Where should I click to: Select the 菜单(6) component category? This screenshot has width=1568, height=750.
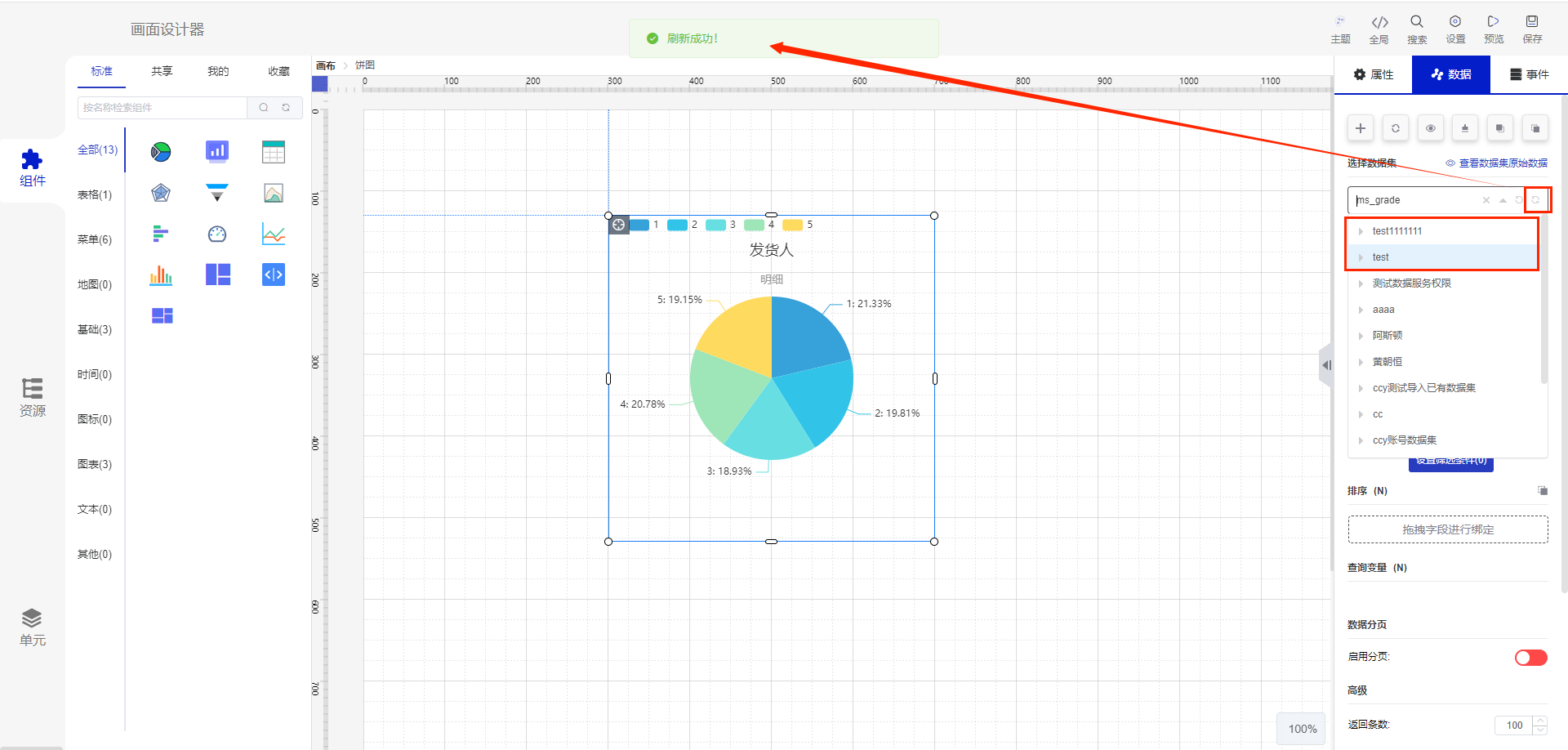tap(95, 239)
